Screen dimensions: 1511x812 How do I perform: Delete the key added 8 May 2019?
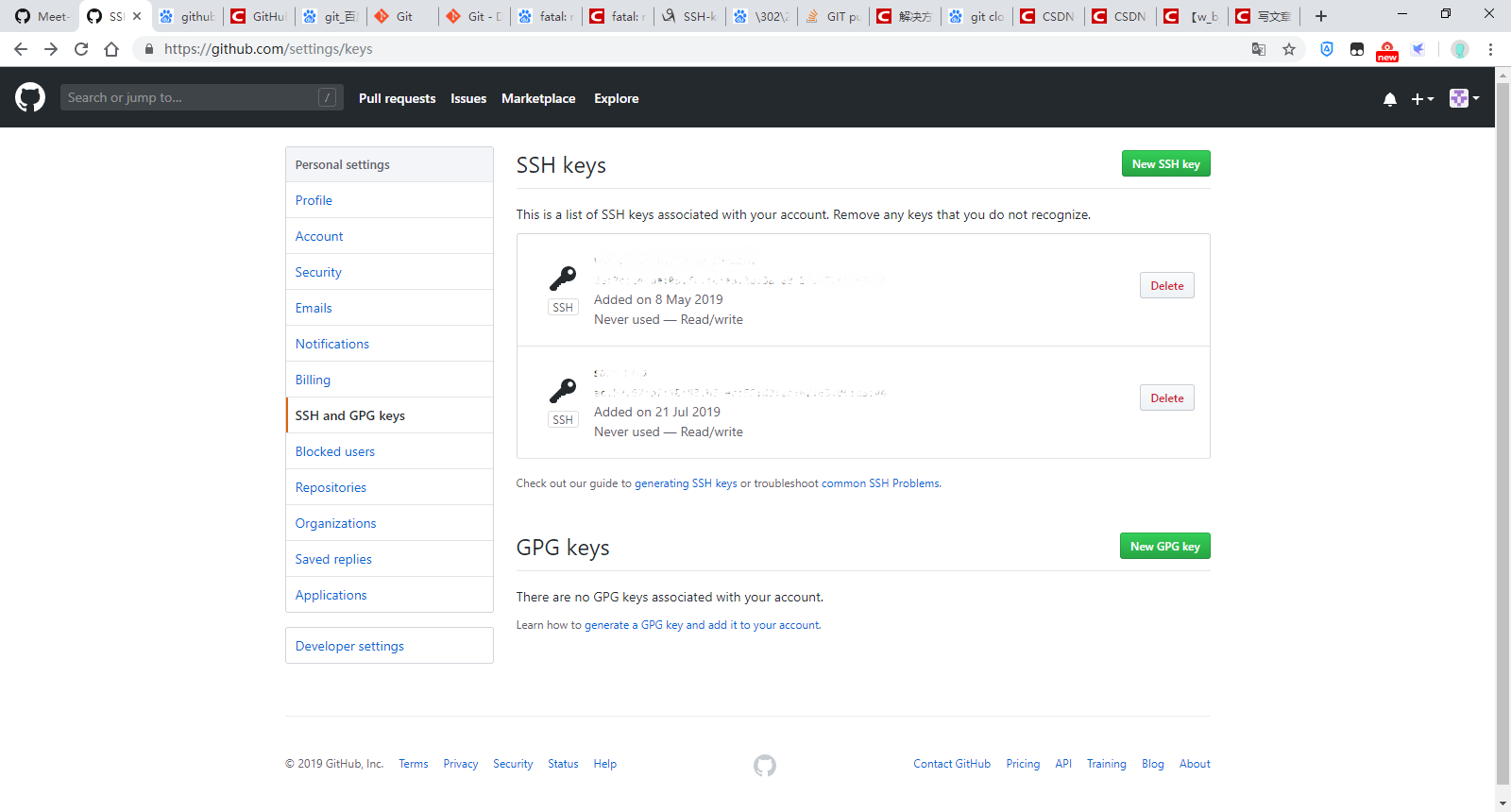click(1166, 285)
